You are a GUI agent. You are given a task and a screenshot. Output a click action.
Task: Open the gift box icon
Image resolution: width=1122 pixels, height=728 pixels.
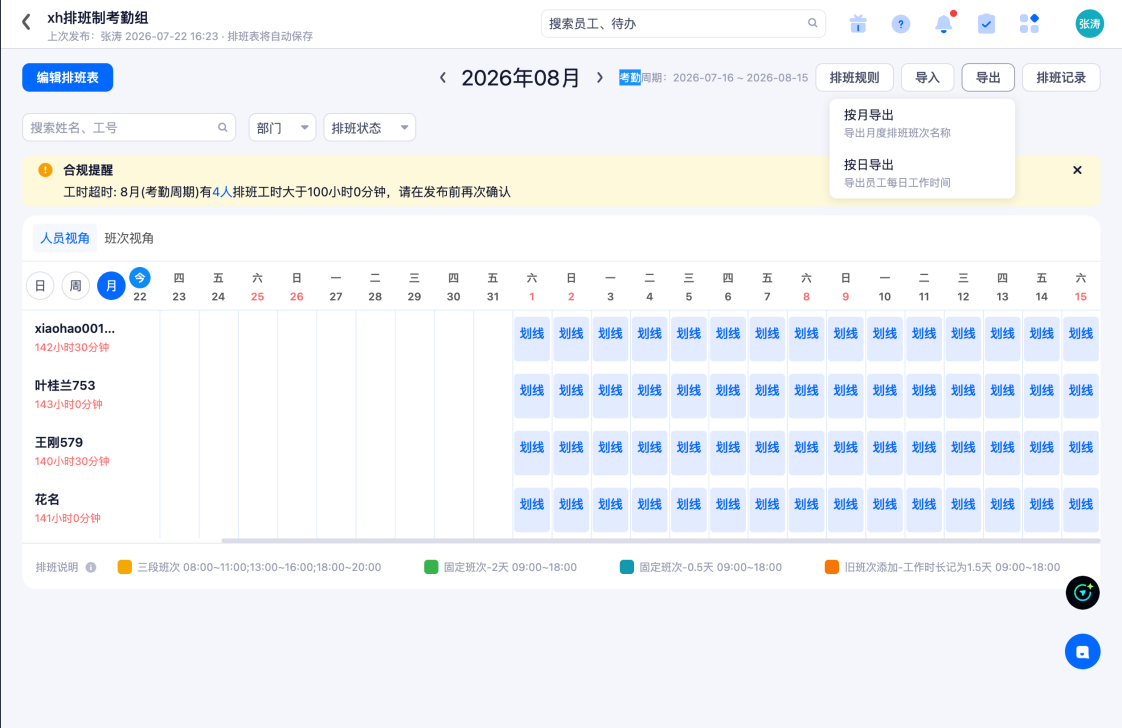click(x=858, y=24)
